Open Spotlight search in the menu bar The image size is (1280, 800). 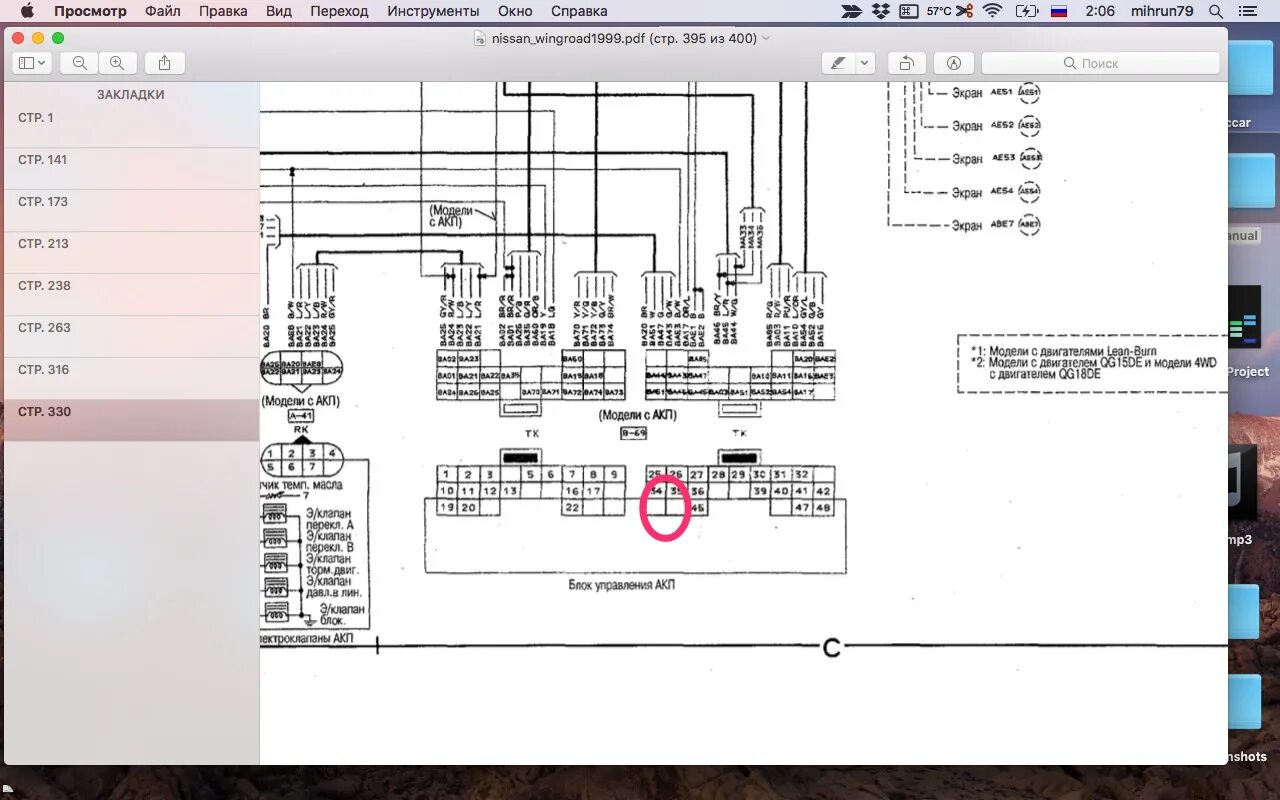click(x=1216, y=11)
